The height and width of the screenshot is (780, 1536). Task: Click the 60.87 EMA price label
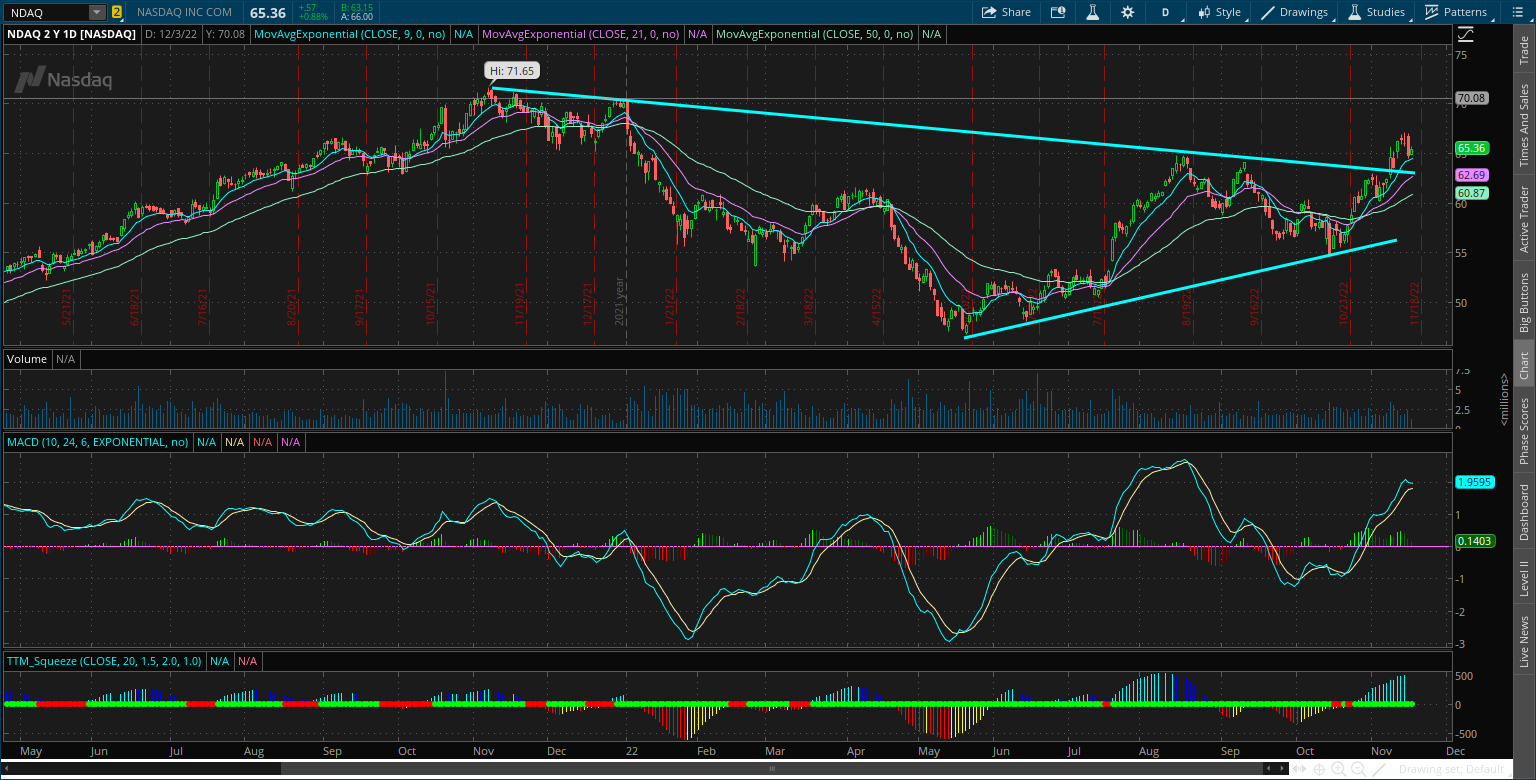(x=1472, y=193)
